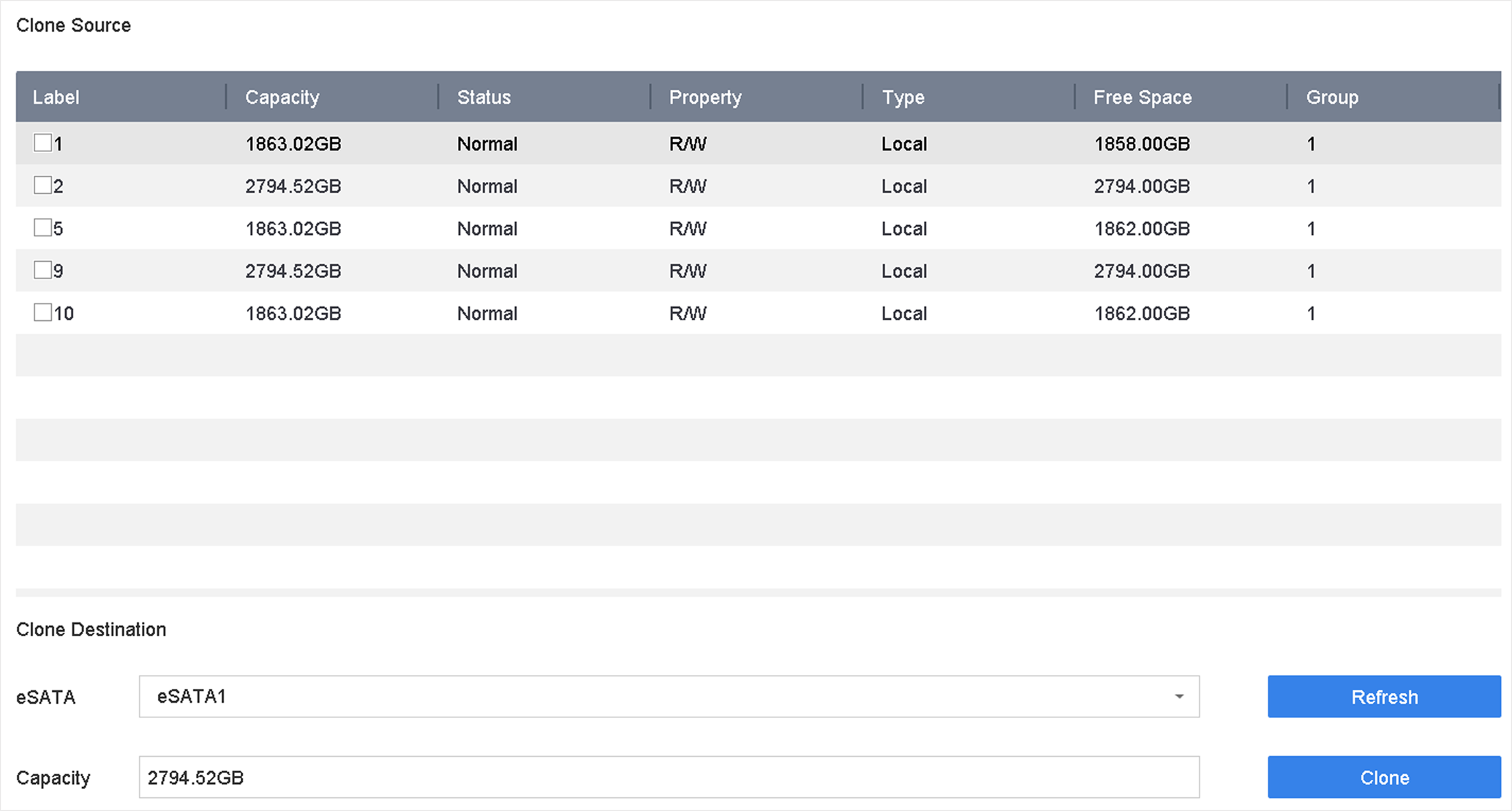Enable checkbox for disk 10
The image size is (1512, 811).
click(42, 312)
